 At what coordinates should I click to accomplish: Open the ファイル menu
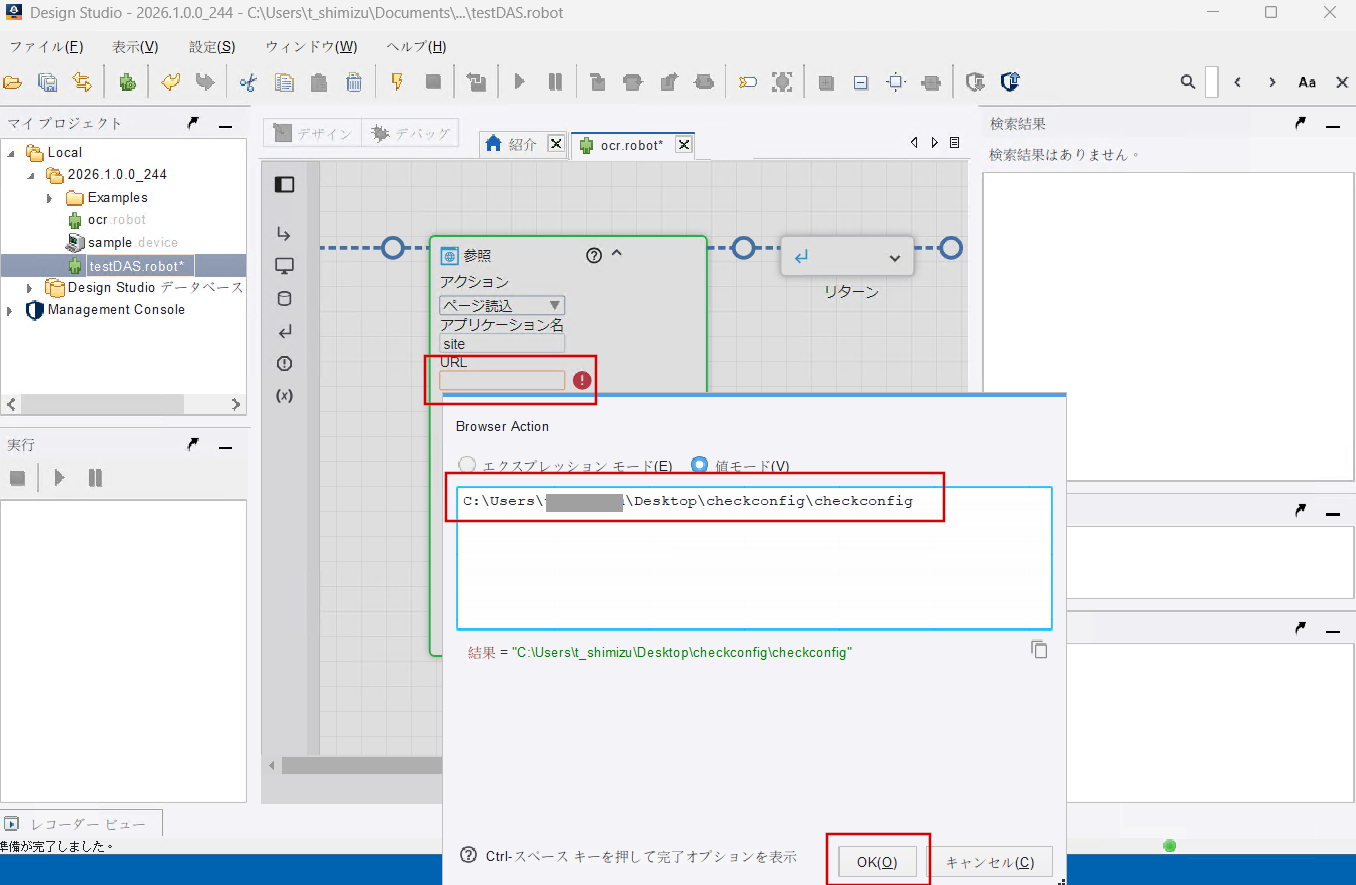click(46, 47)
